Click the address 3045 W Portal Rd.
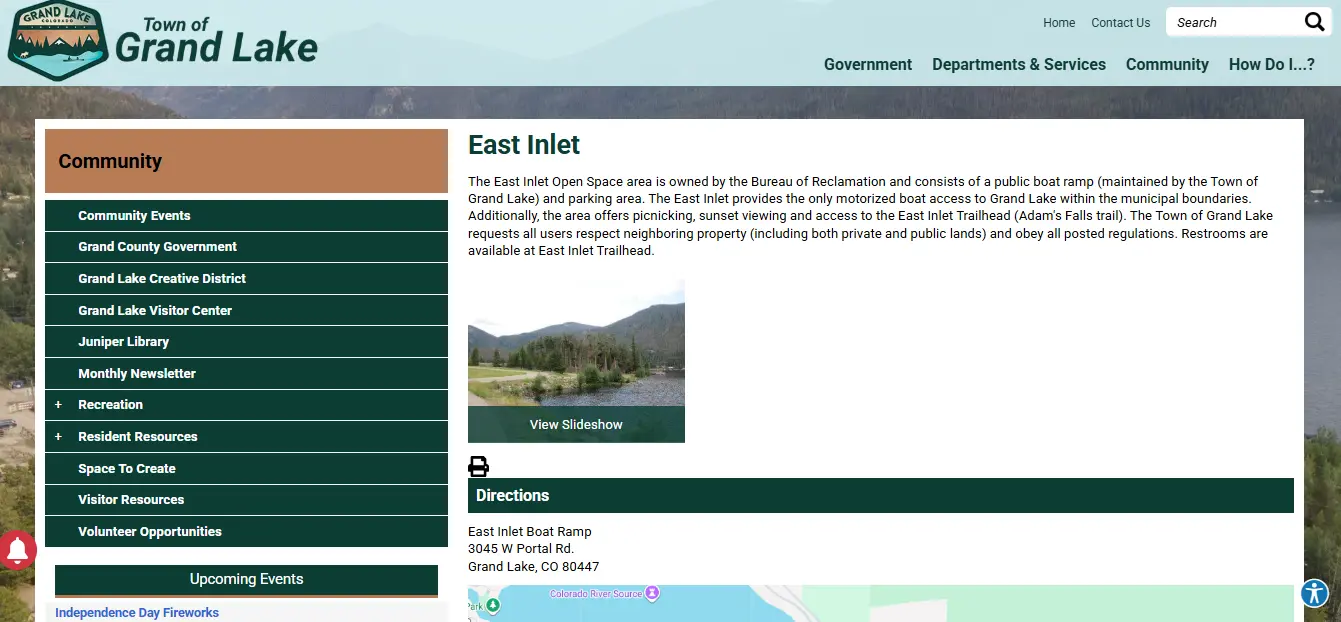Image resolution: width=1341 pixels, height=622 pixels. pyautogui.click(x=521, y=549)
